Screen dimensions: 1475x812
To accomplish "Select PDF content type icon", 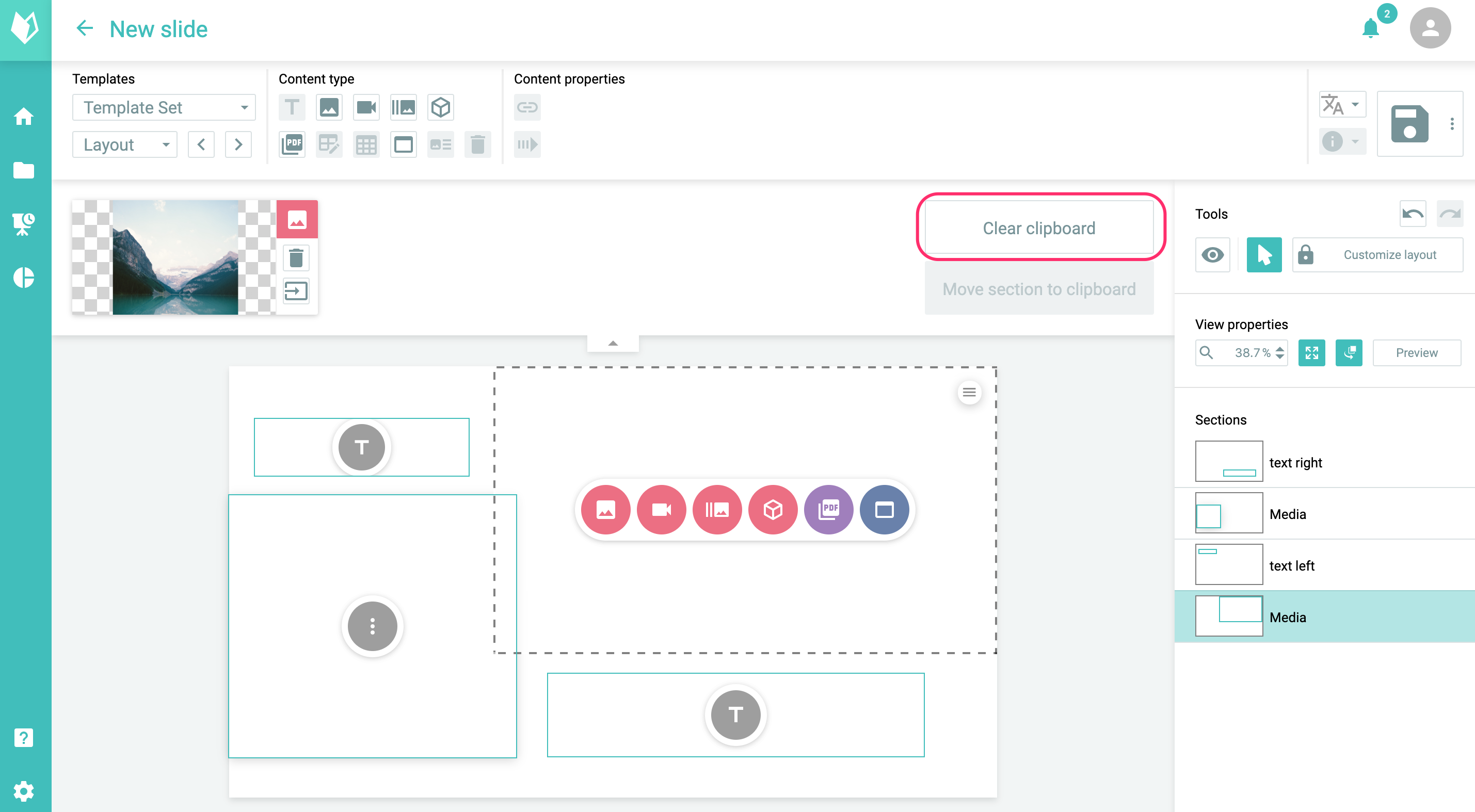I will 292,144.
